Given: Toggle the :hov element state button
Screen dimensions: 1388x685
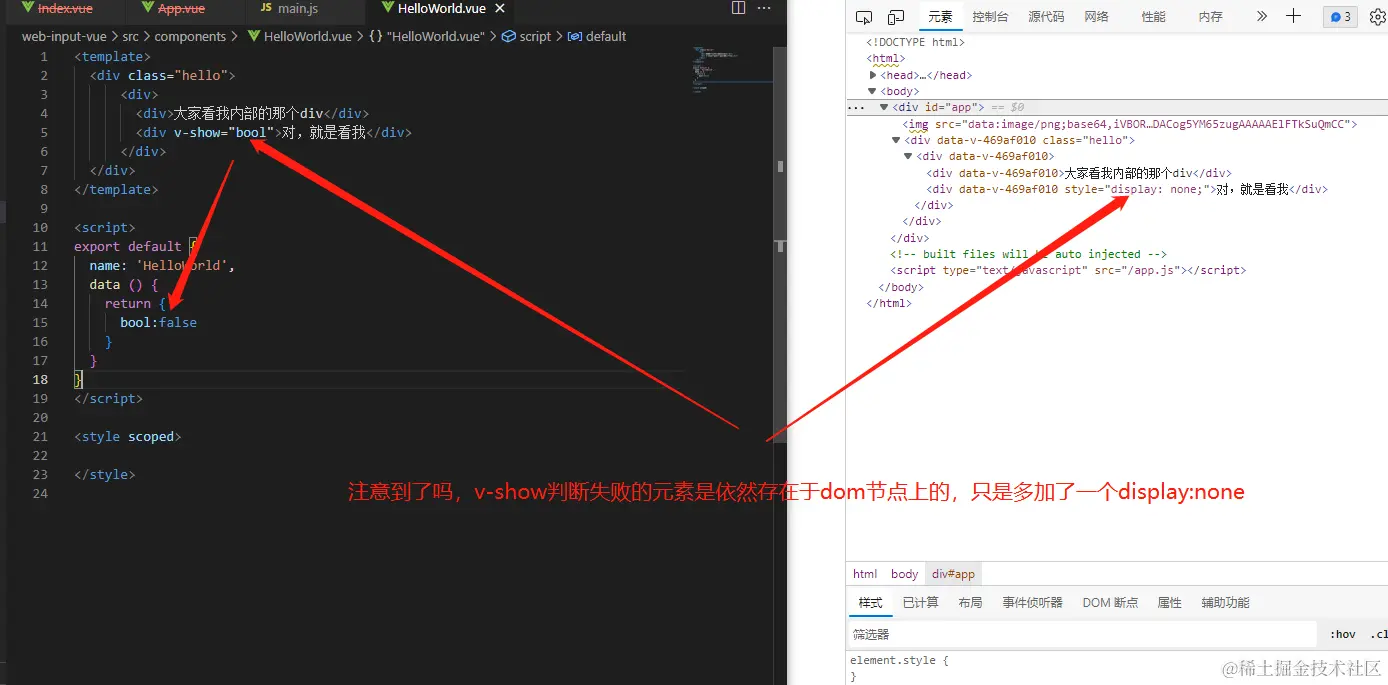Looking at the screenshot, I should coord(1342,634).
